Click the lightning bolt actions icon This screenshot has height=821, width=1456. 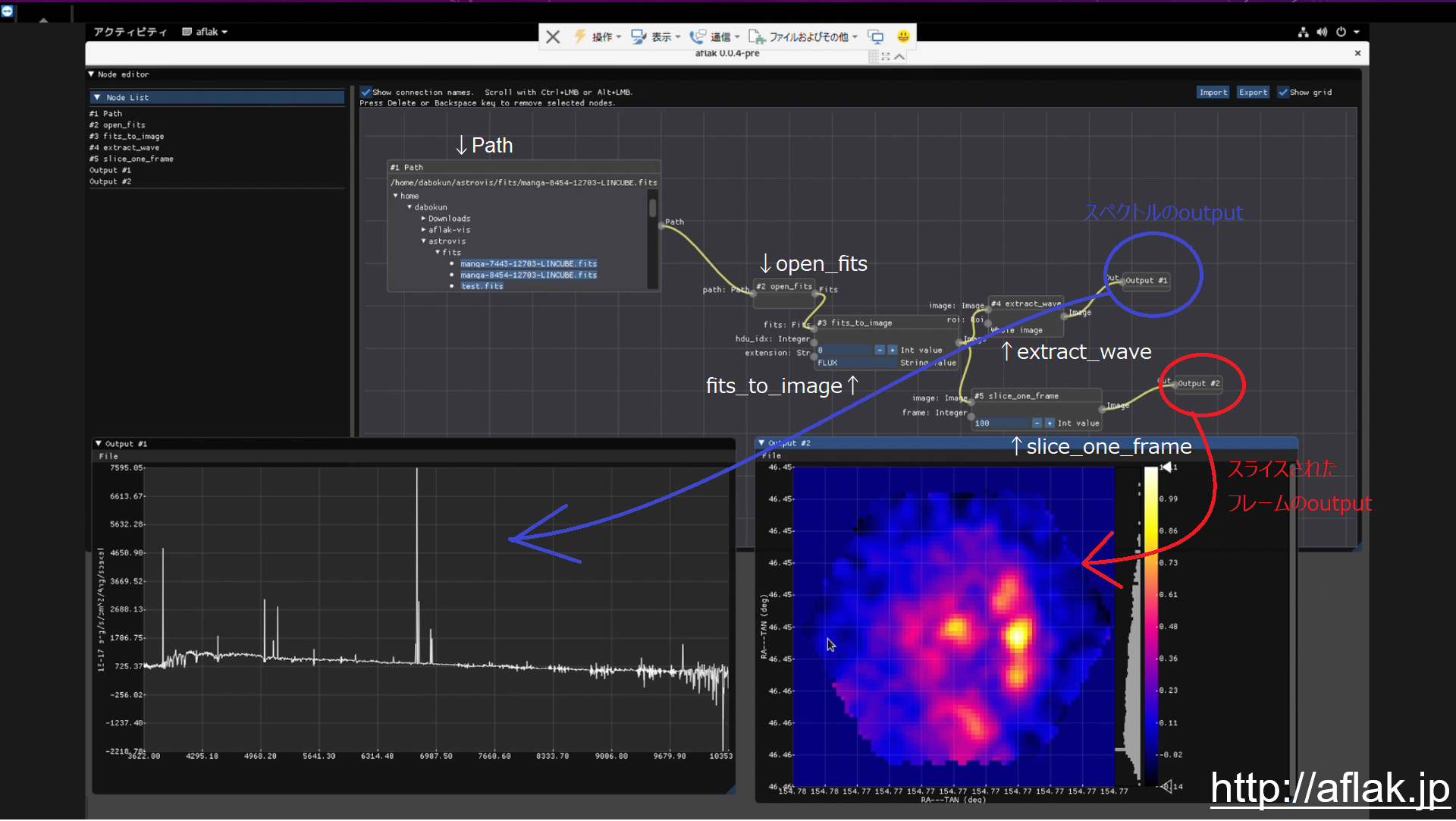[x=580, y=36]
